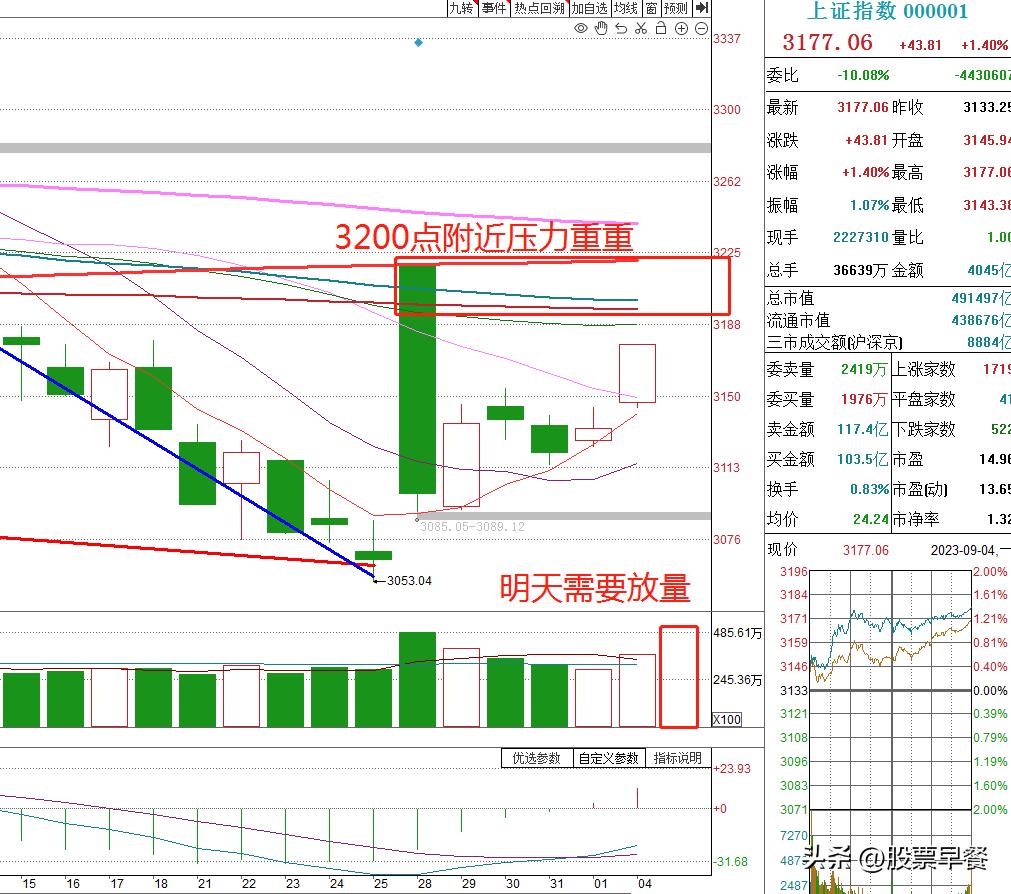Click the 自定义参数 button

(x=608, y=758)
